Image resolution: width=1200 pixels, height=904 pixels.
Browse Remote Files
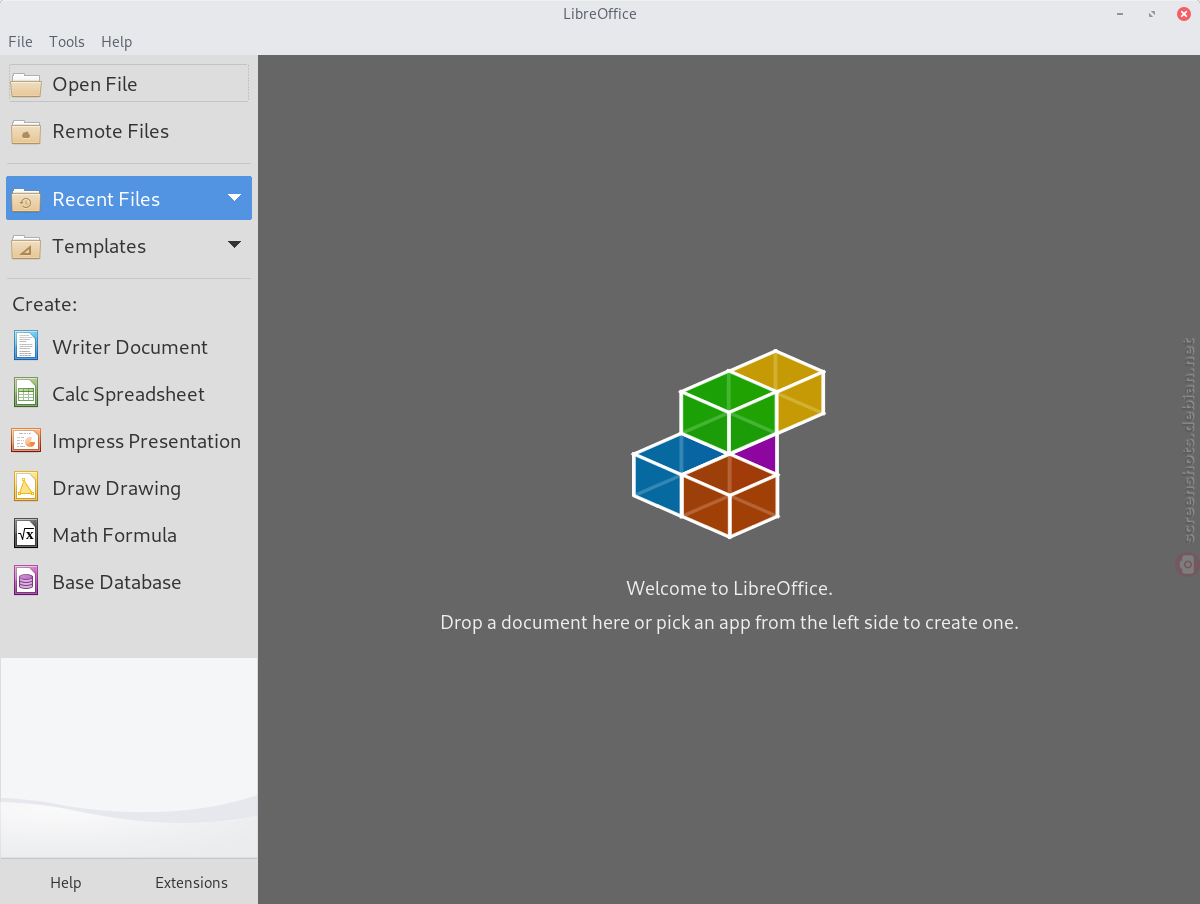[129, 131]
